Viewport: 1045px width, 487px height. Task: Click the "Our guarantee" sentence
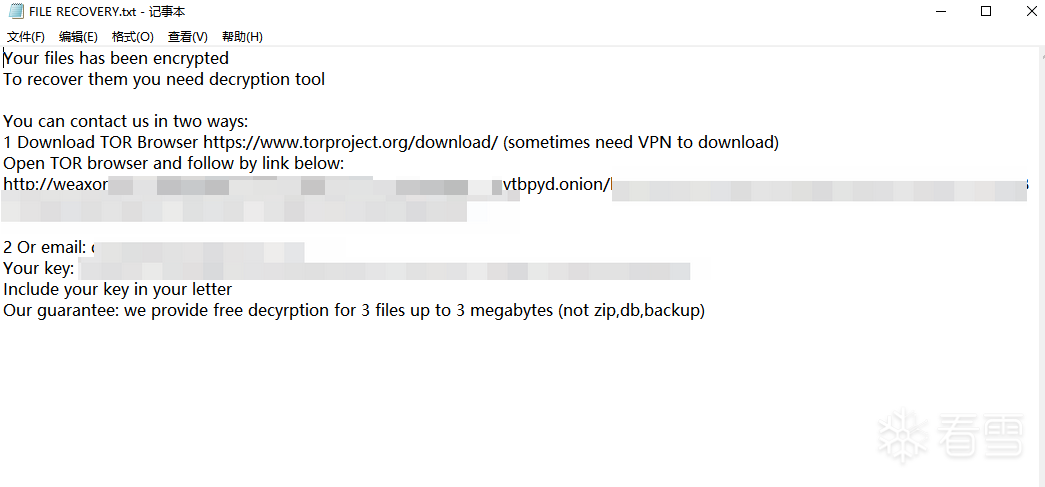point(354,310)
